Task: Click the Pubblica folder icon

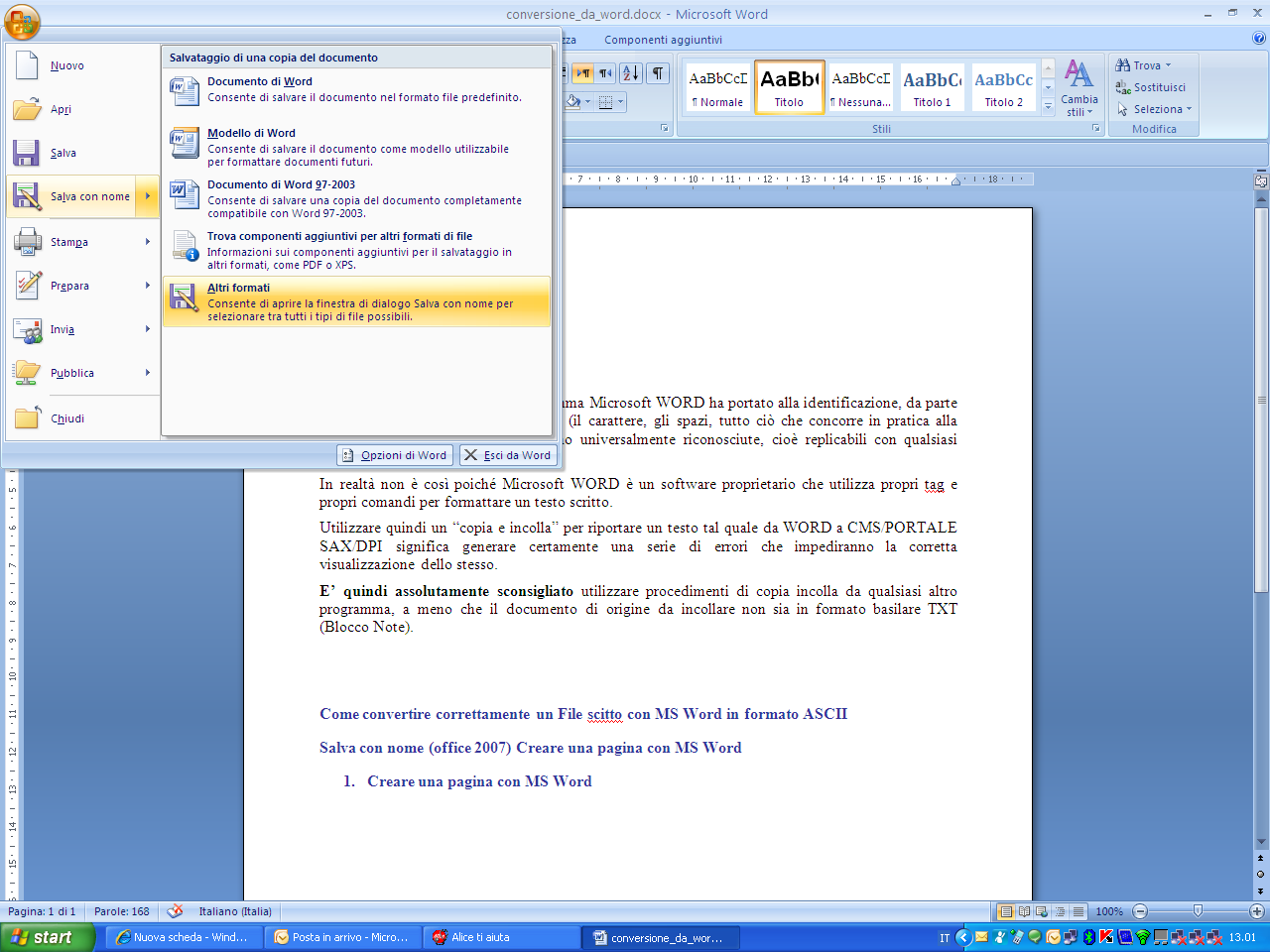Action: [x=27, y=373]
